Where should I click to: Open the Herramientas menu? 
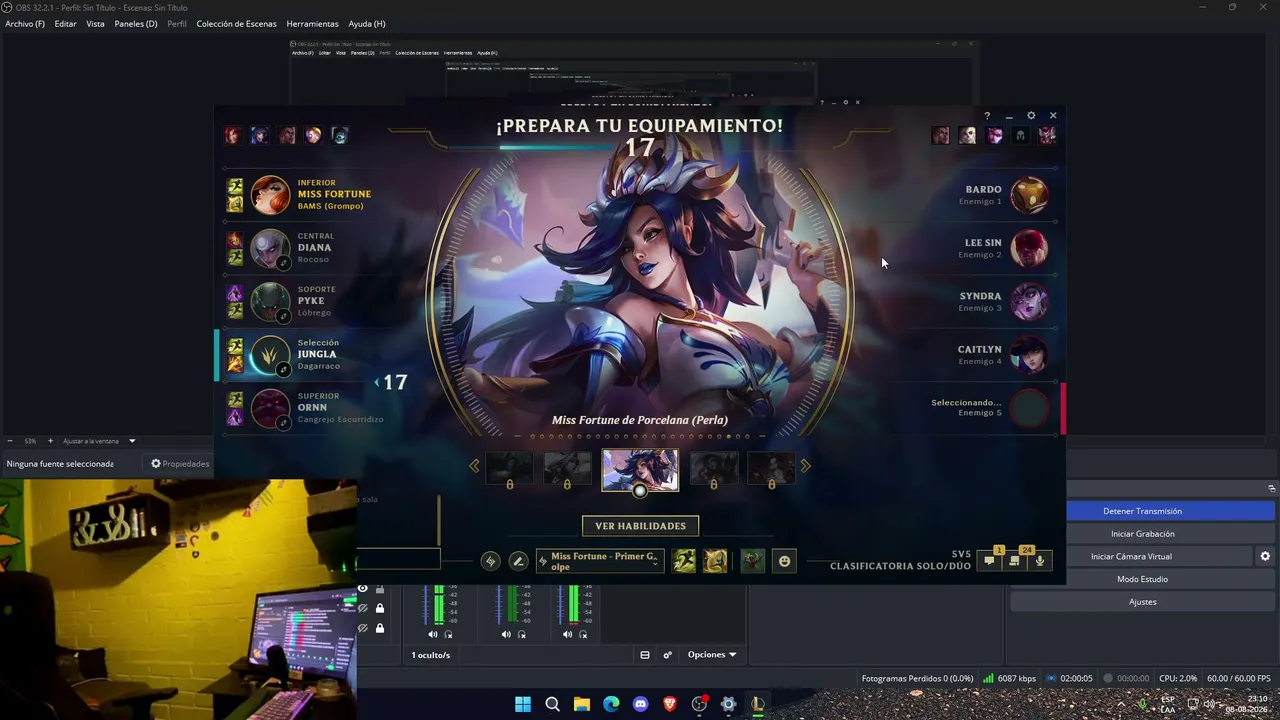coord(312,24)
